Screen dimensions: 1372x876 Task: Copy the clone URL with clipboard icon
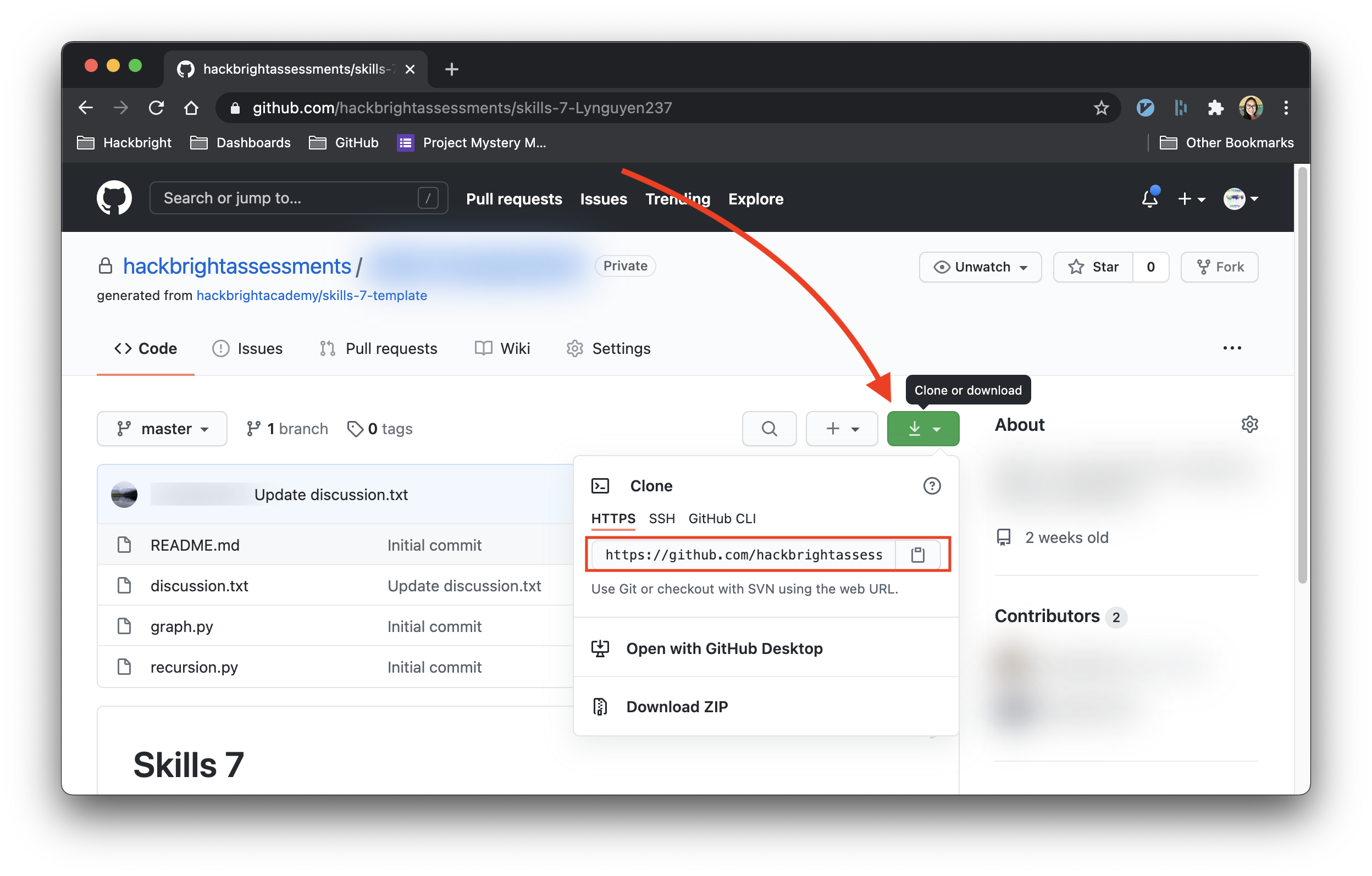[917, 554]
